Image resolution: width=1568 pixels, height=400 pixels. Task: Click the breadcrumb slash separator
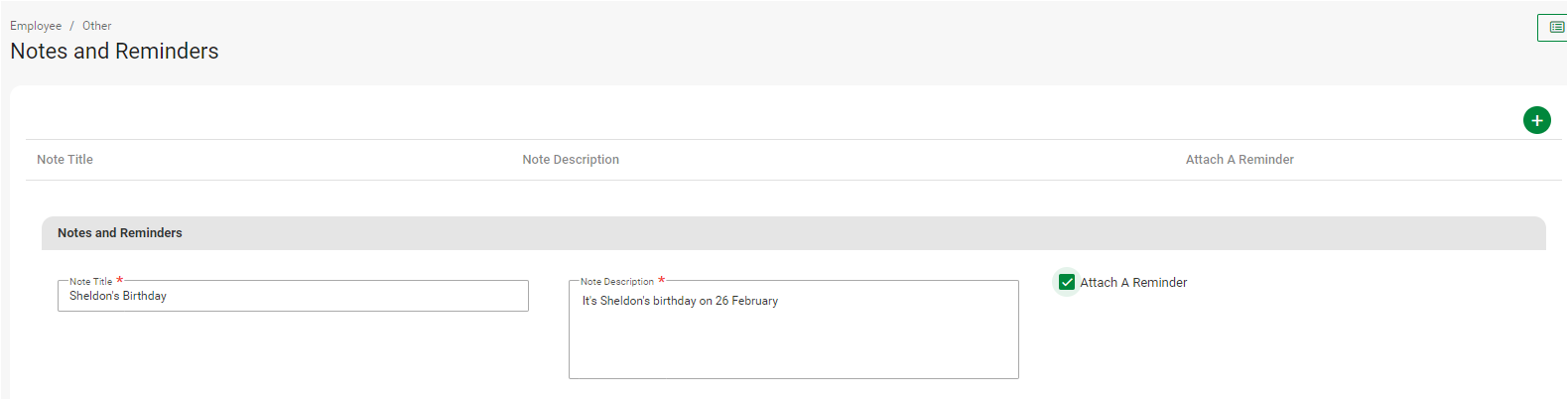pyautogui.click(x=71, y=26)
